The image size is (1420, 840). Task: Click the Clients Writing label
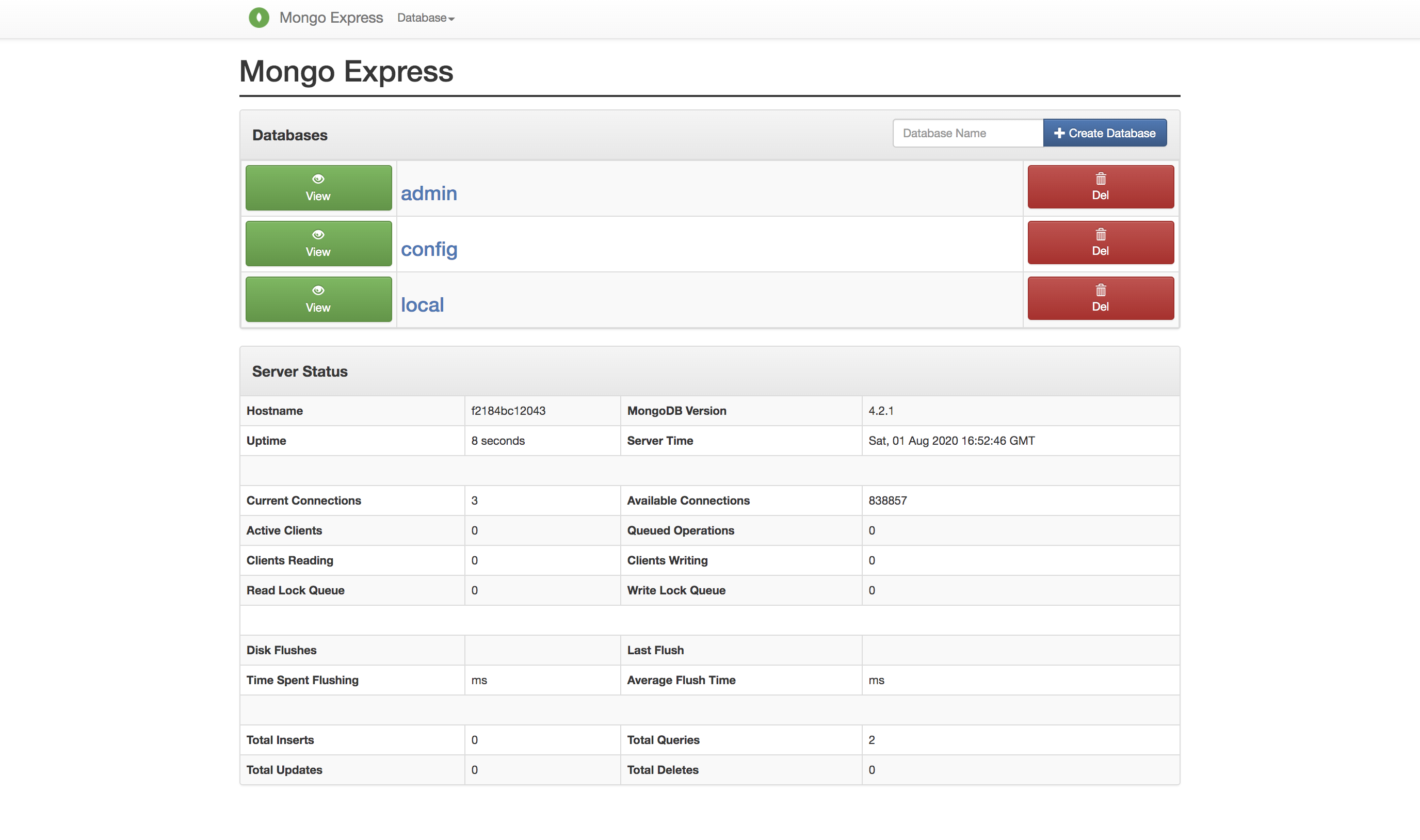point(667,561)
